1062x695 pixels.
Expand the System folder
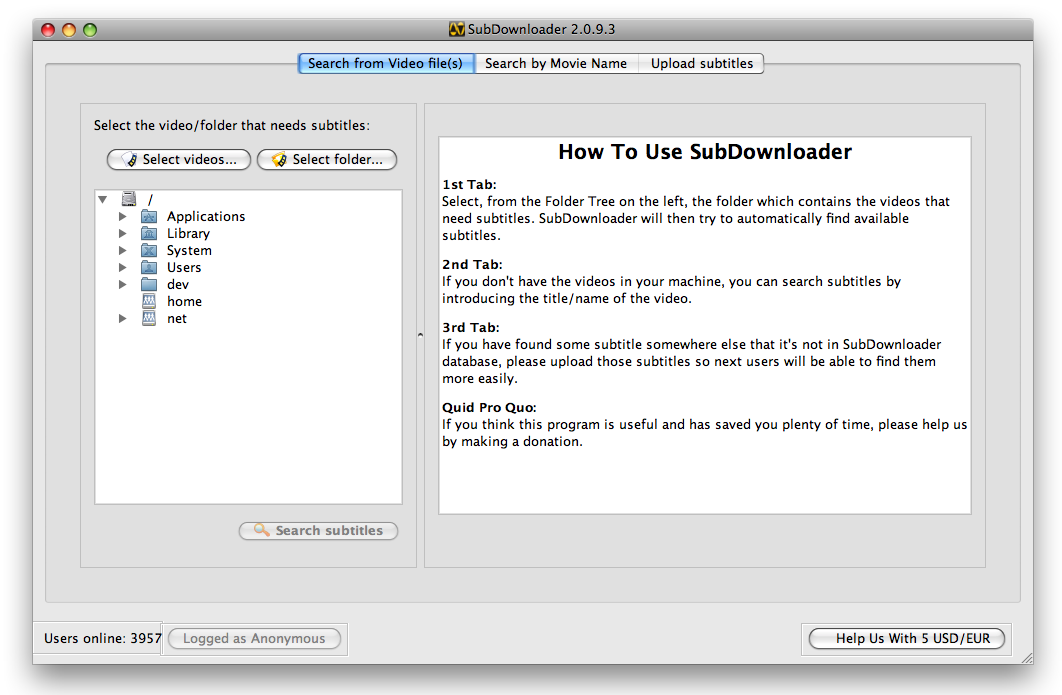[123, 251]
